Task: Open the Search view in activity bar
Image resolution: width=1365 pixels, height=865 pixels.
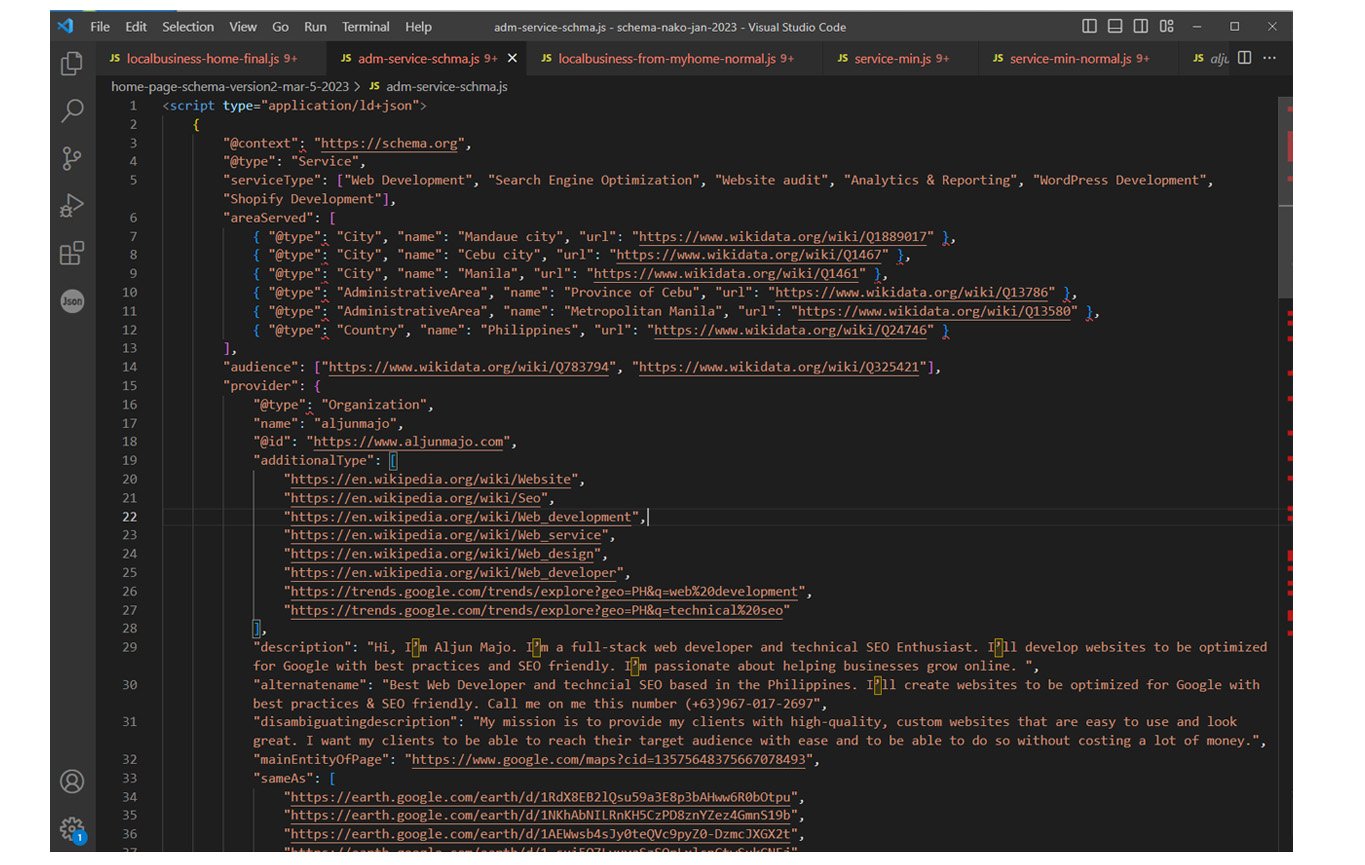Action: coord(72,111)
